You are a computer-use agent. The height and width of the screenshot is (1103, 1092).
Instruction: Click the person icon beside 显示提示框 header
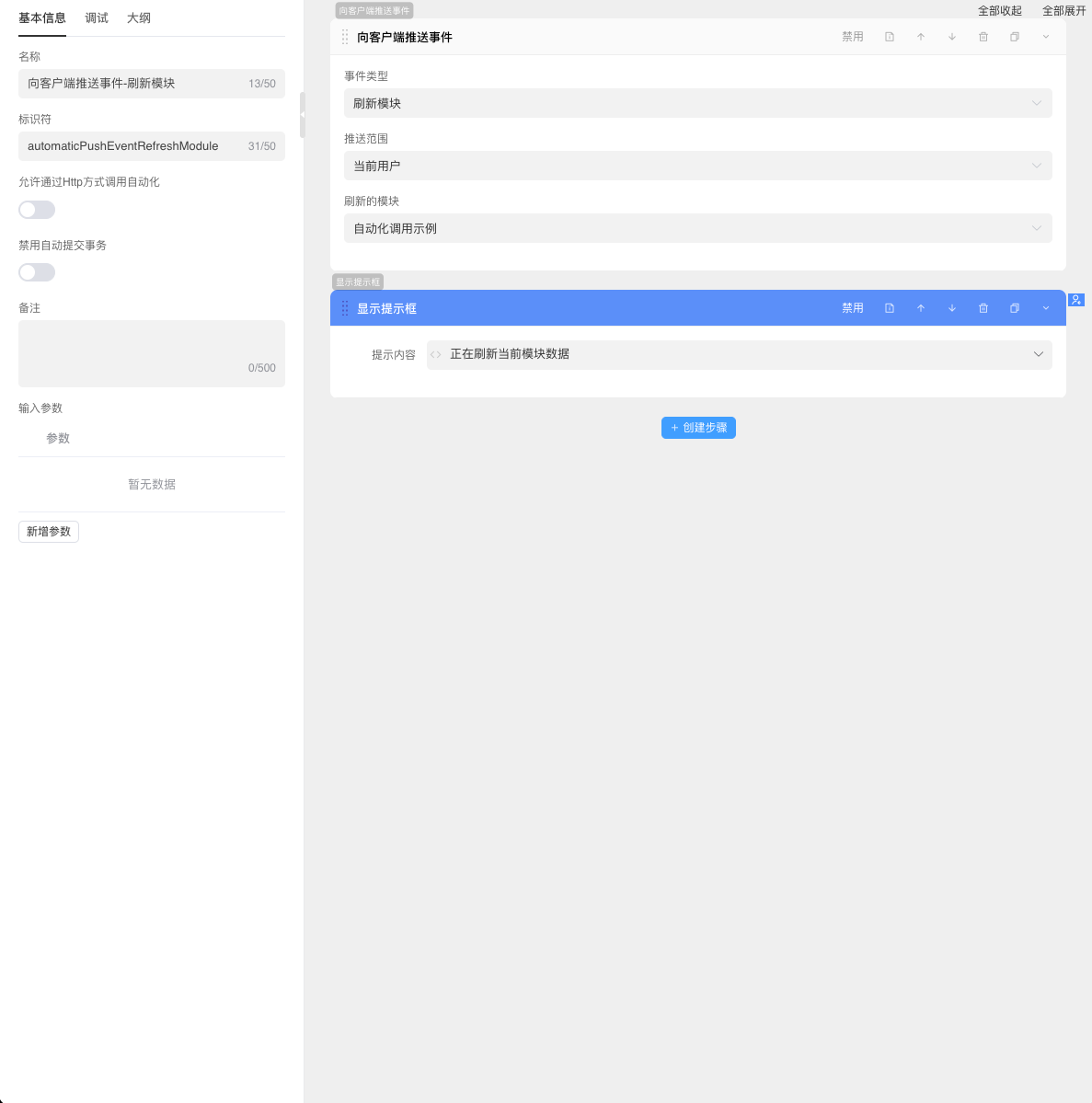click(x=1076, y=300)
